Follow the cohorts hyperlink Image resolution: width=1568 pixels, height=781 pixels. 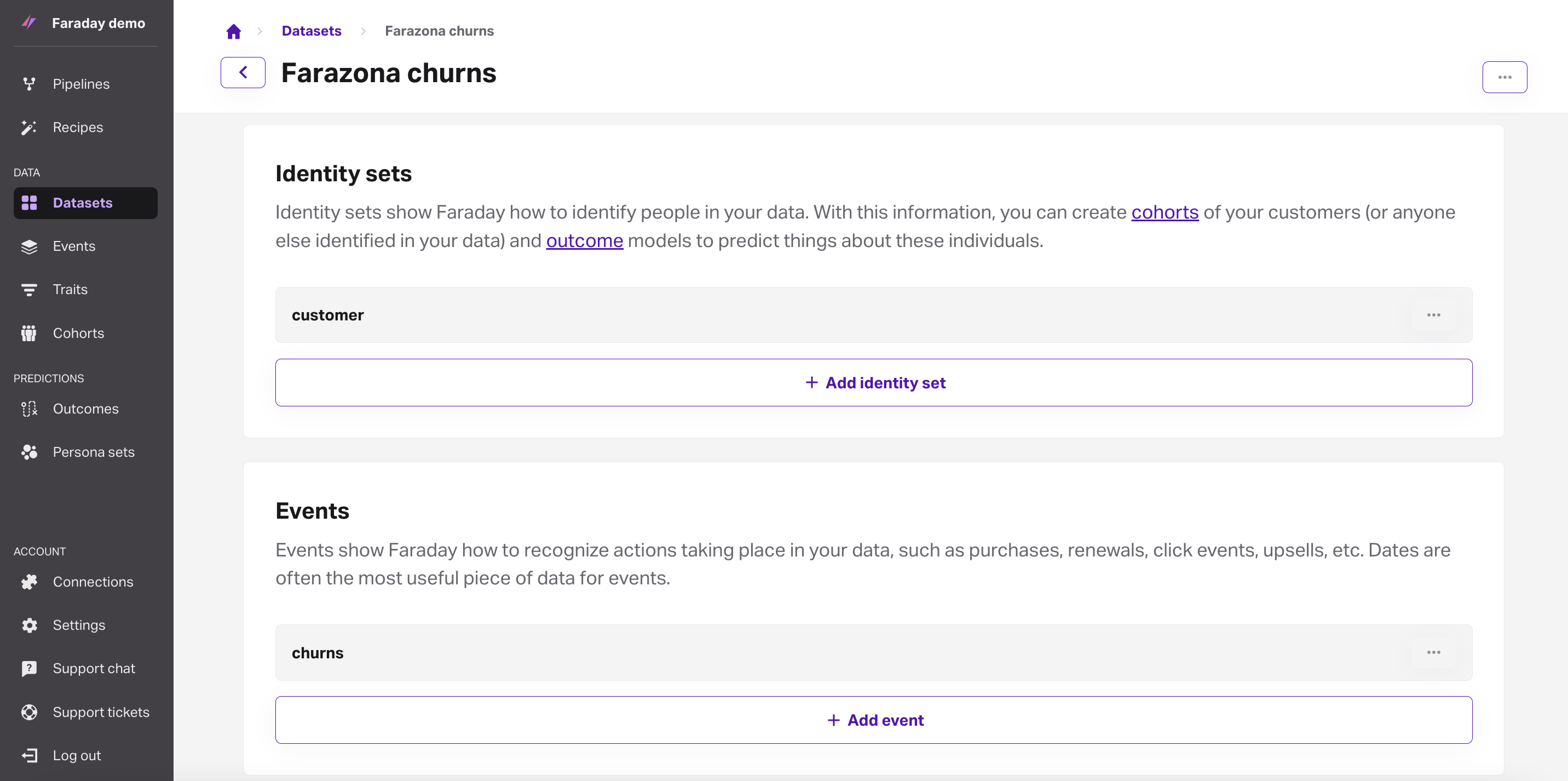coord(1165,213)
